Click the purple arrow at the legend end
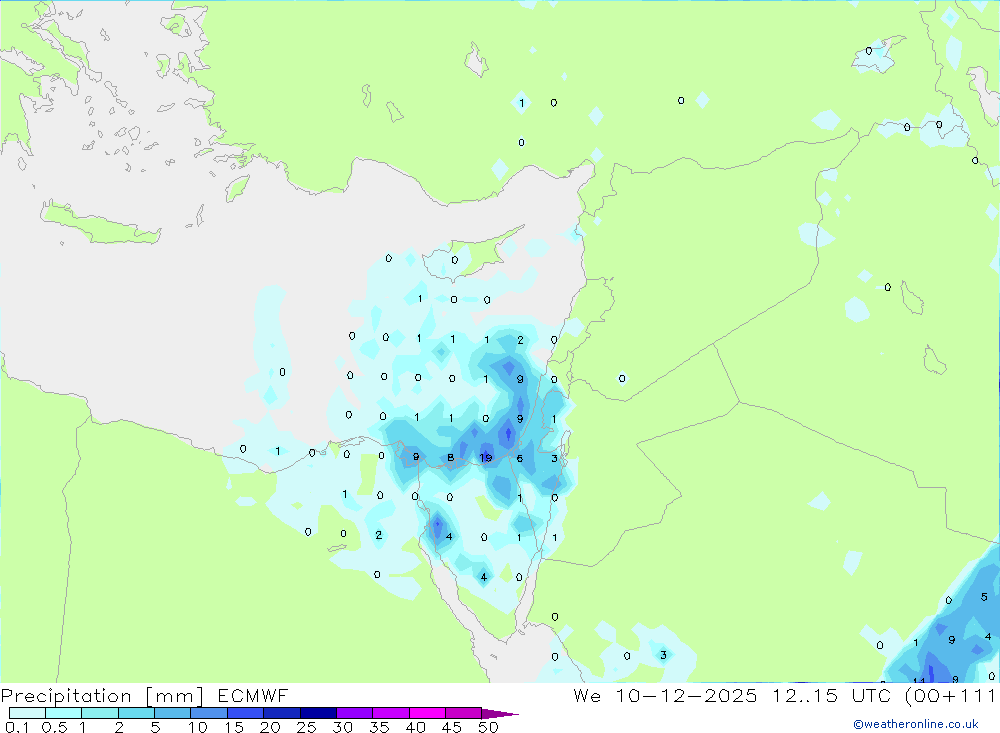This screenshot has height=733, width=1000. coord(500,714)
